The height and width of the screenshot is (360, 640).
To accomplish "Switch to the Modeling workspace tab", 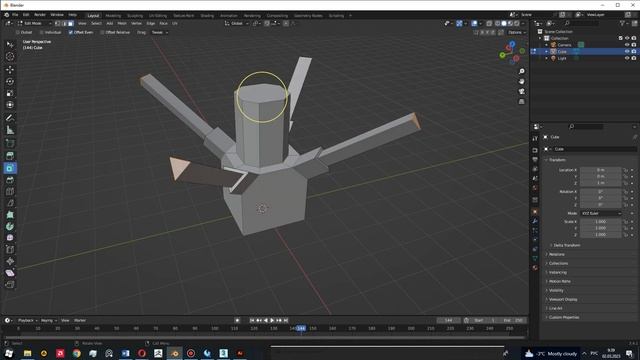I will click(113, 16).
